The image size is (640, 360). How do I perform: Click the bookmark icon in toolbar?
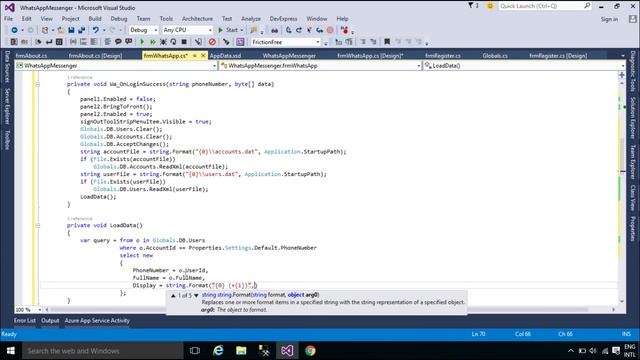click(x=387, y=42)
